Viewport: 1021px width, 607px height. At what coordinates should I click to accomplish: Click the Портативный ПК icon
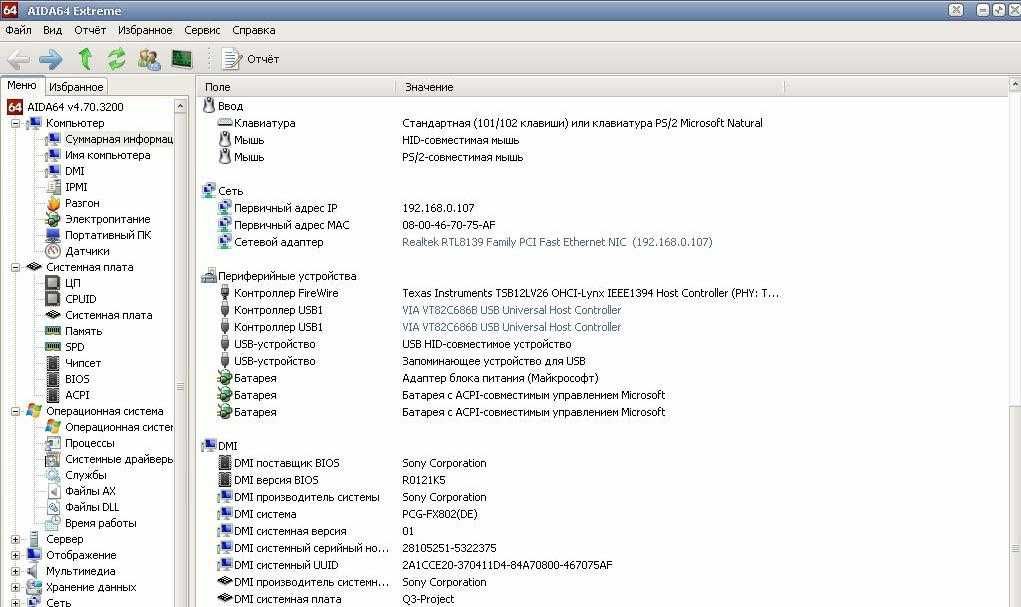(53, 235)
